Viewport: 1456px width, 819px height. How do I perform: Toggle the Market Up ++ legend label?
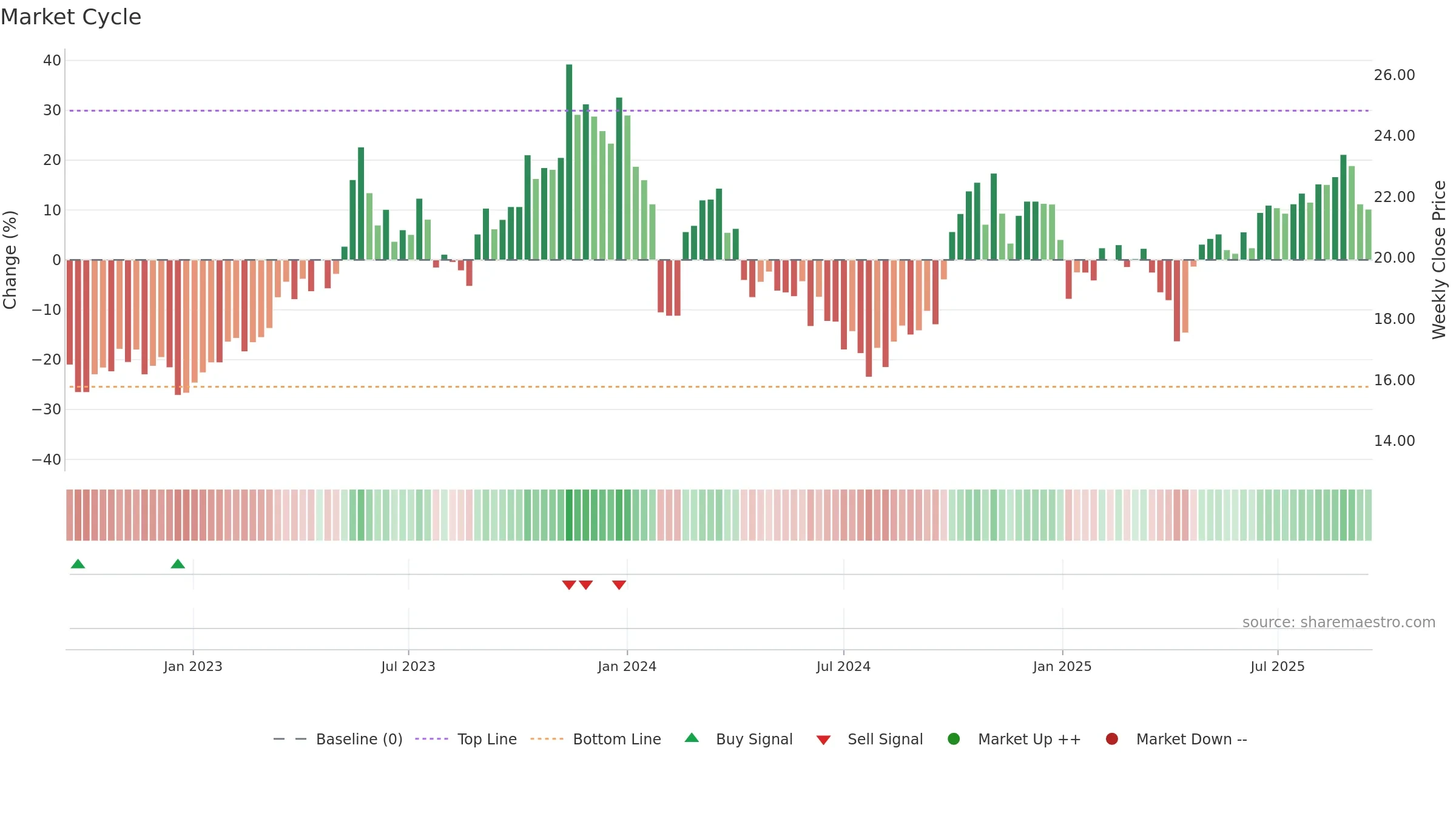coord(1030,739)
